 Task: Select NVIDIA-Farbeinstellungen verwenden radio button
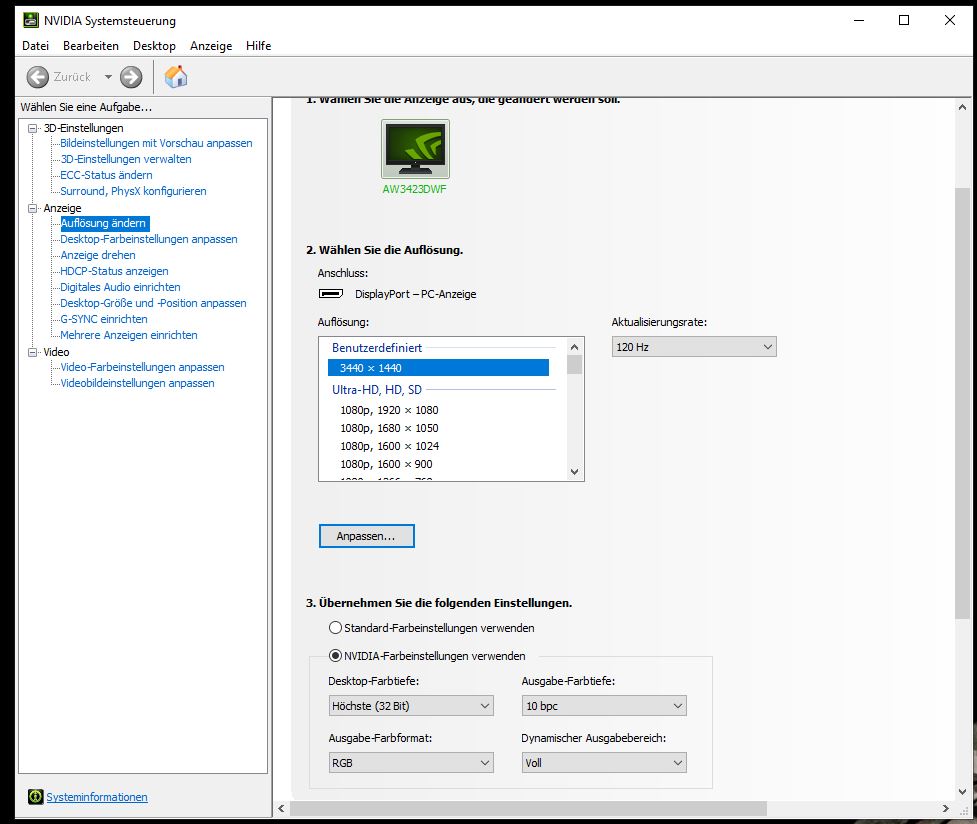(x=335, y=656)
